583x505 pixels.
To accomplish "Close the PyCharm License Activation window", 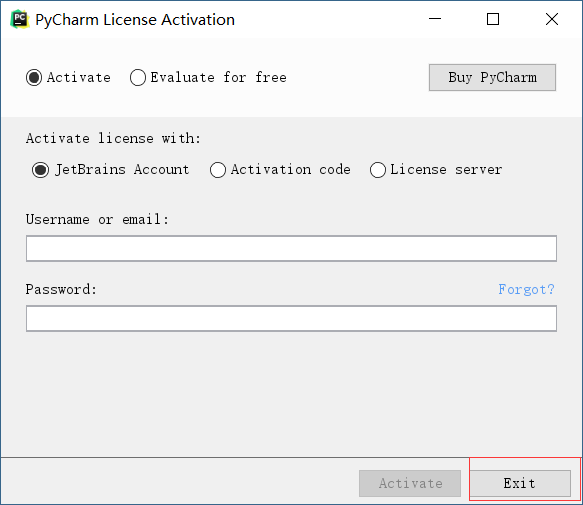I will coord(552,19).
